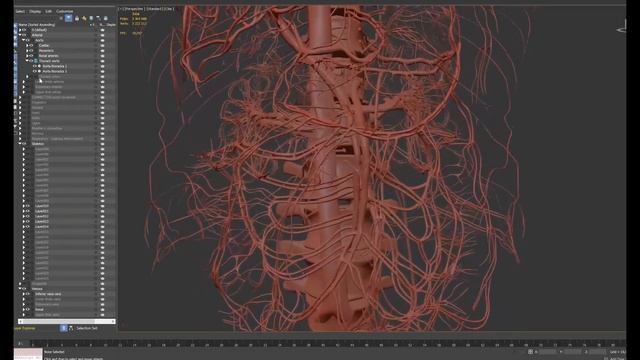Click the icon left of Selection Set
Viewport: 640px width, 360px height.
point(71,328)
